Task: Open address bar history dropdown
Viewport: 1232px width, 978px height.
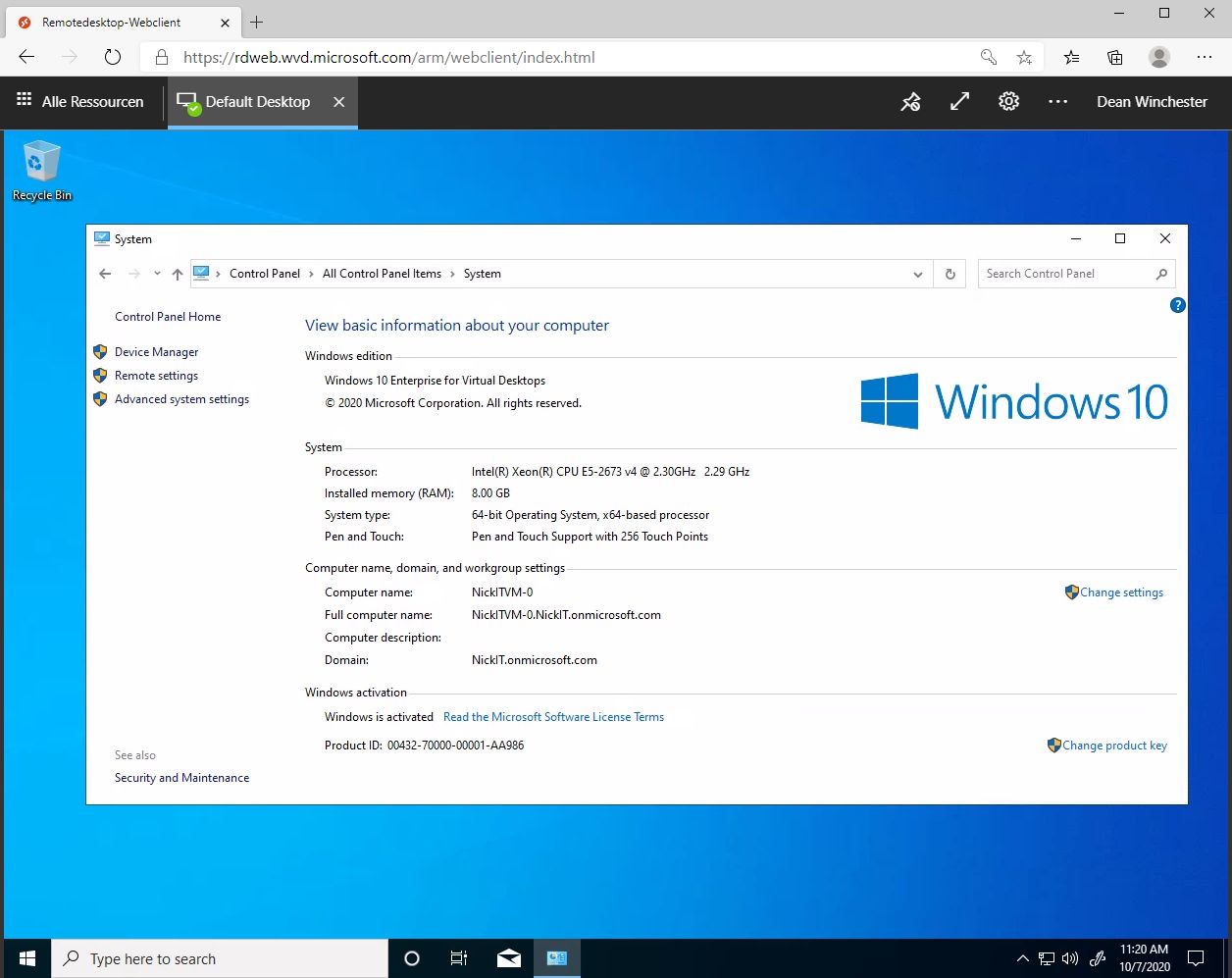Action: pyautogui.click(x=918, y=274)
